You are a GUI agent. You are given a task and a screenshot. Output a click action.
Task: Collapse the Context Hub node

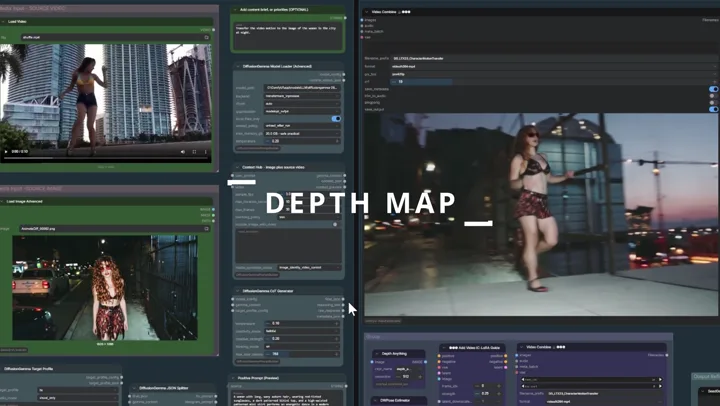(238, 167)
